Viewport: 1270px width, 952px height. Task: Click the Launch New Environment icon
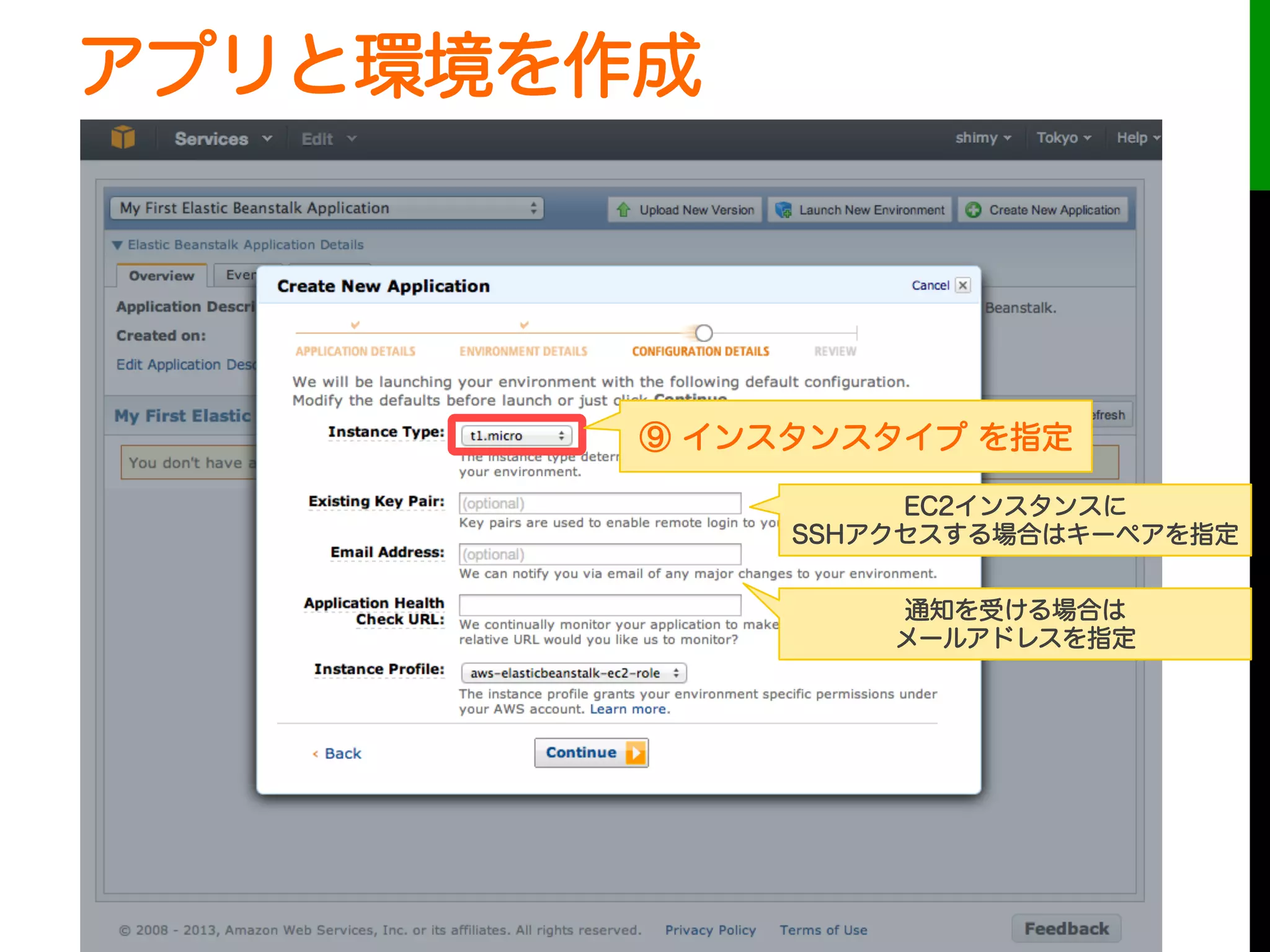[783, 210]
